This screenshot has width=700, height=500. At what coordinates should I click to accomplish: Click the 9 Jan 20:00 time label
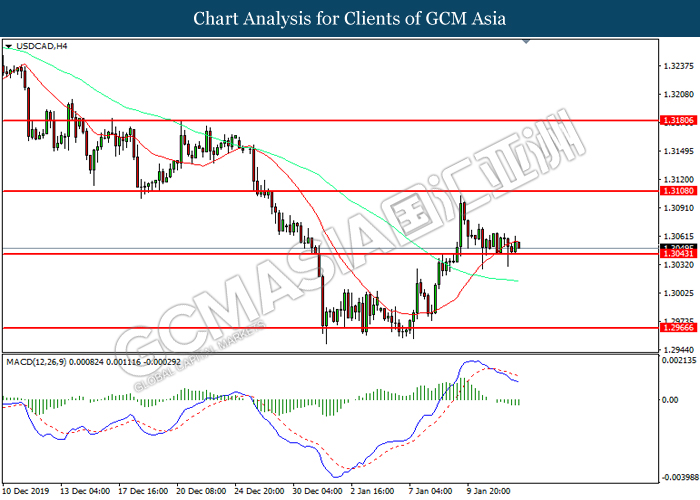[488, 491]
